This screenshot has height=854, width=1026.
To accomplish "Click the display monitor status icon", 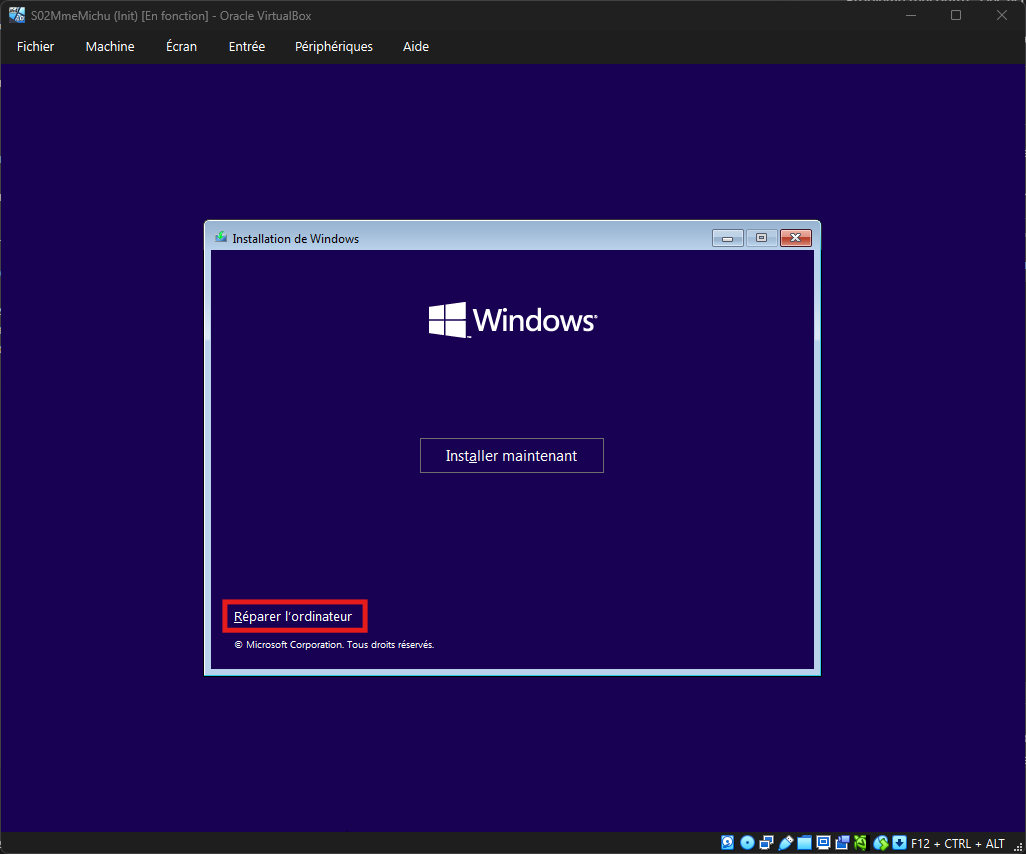I will (x=824, y=842).
